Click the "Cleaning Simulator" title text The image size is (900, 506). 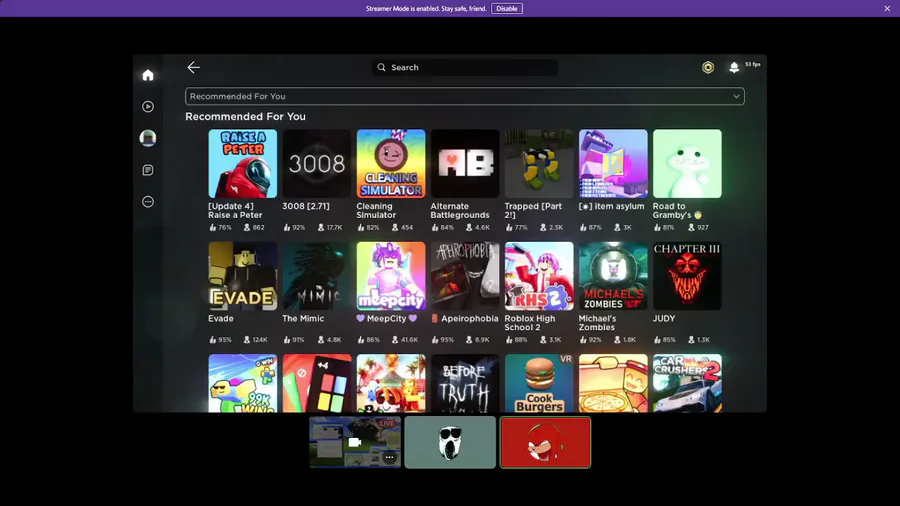coord(376,211)
